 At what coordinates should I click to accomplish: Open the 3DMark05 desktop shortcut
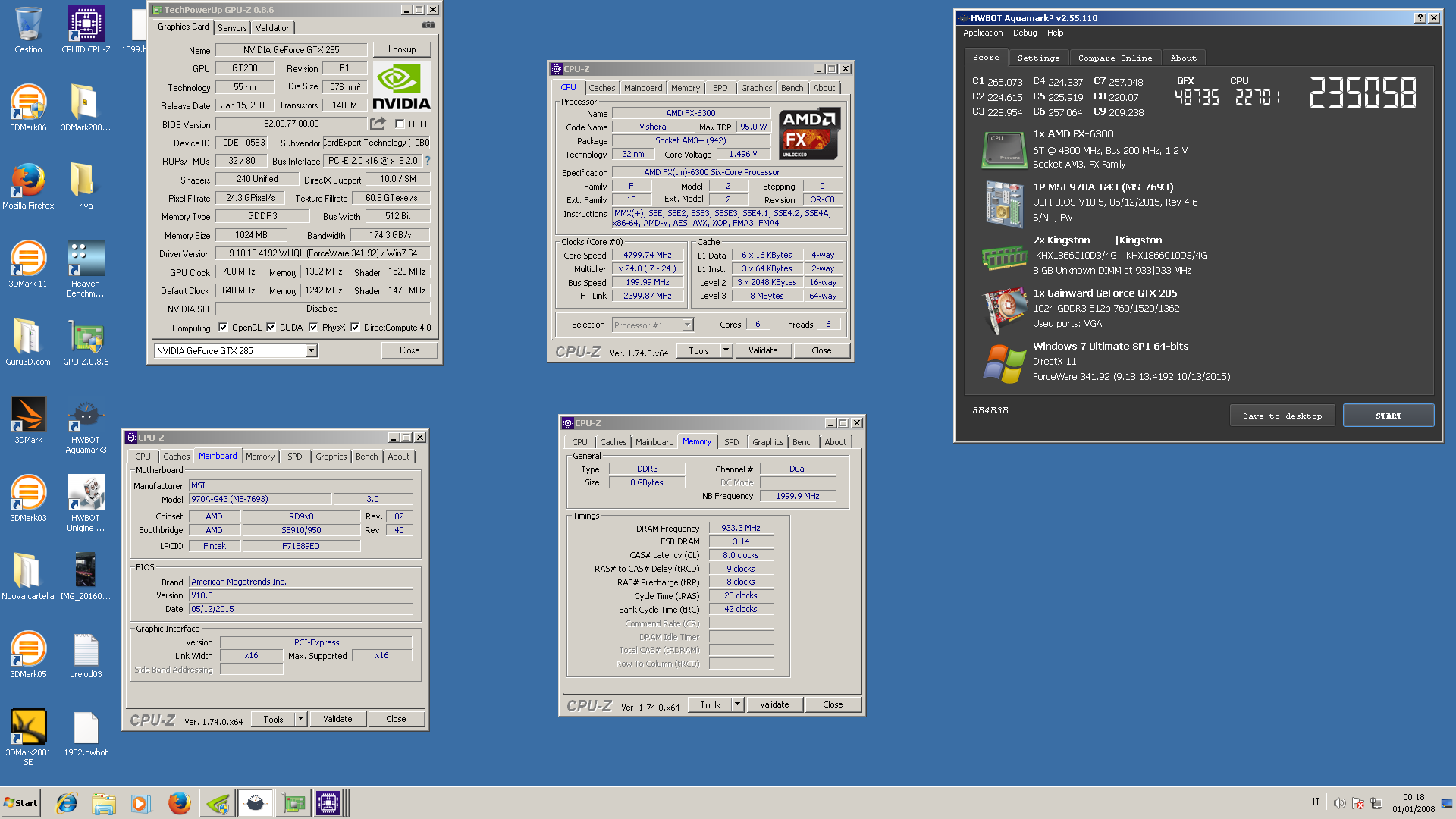click(28, 655)
